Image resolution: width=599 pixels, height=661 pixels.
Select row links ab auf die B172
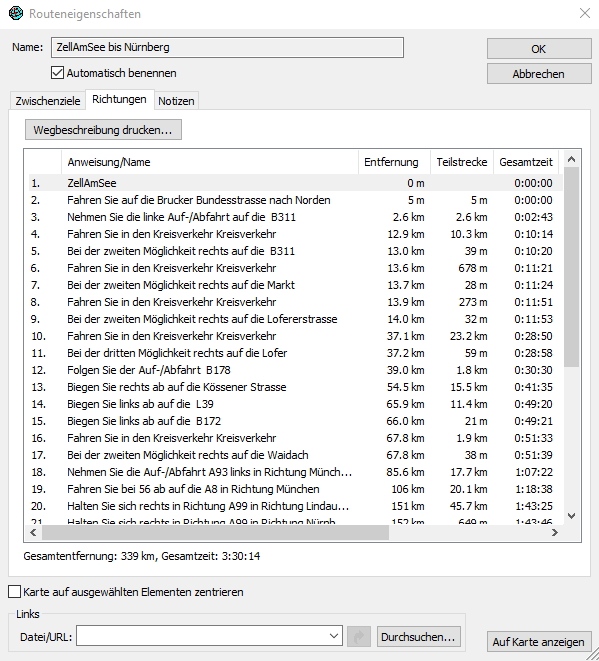(x=295, y=421)
